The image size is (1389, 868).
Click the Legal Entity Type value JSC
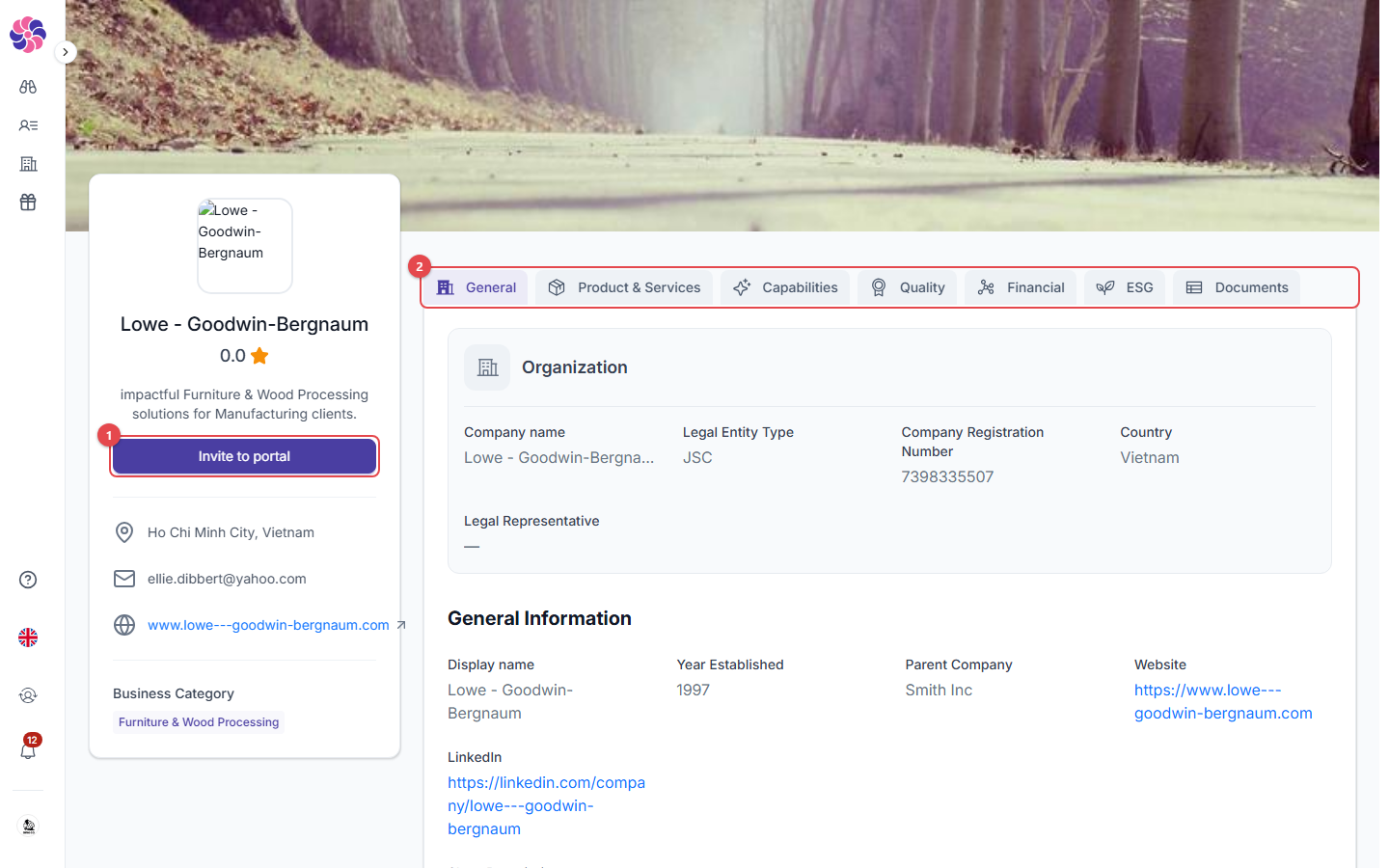click(697, 457)
